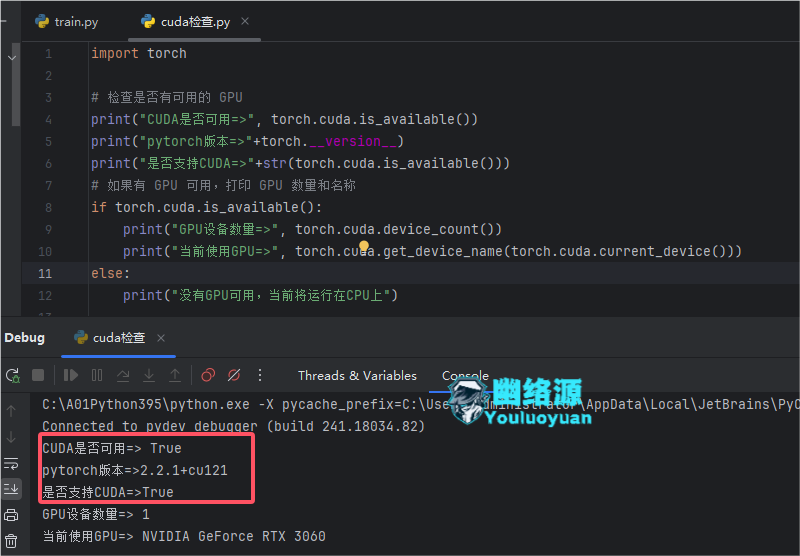Viewport: 800px width, 556px height.
Task: Click the print statement on line 12
Action: point(260,295)
